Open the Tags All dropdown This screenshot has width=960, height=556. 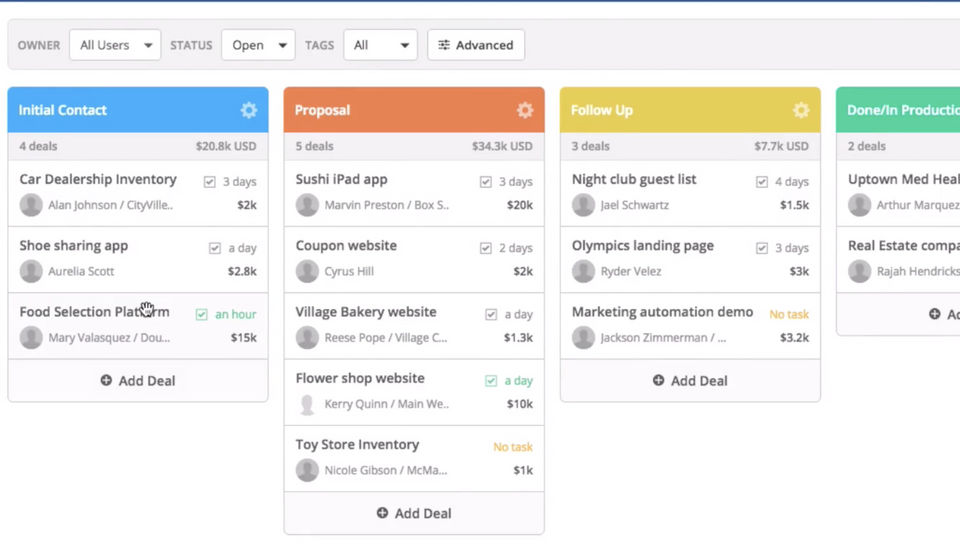pos(380,45)
